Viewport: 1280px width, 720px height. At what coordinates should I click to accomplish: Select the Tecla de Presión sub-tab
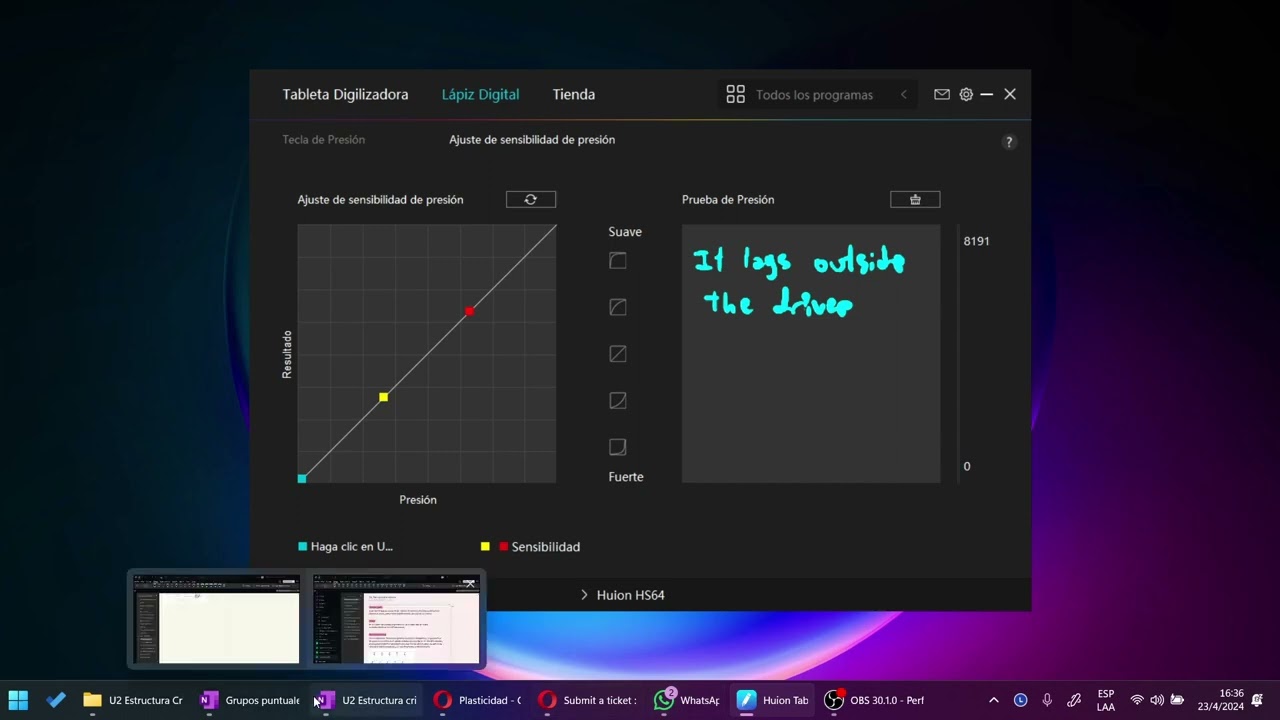click(x=323, y=140)
